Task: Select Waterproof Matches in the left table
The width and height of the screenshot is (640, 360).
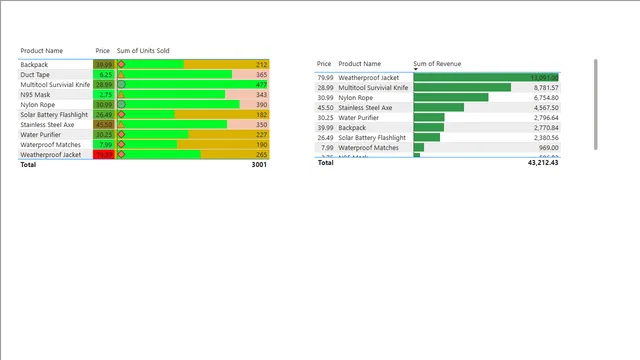Action: [x=51, y=144]
